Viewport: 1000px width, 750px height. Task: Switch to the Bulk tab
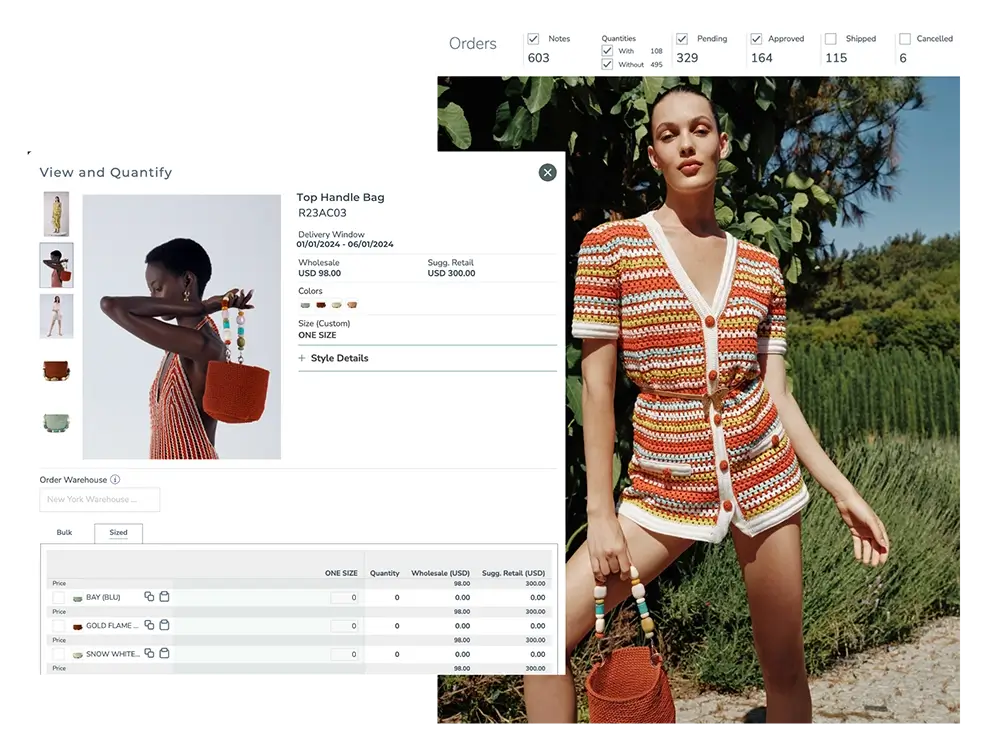(64, 532)
